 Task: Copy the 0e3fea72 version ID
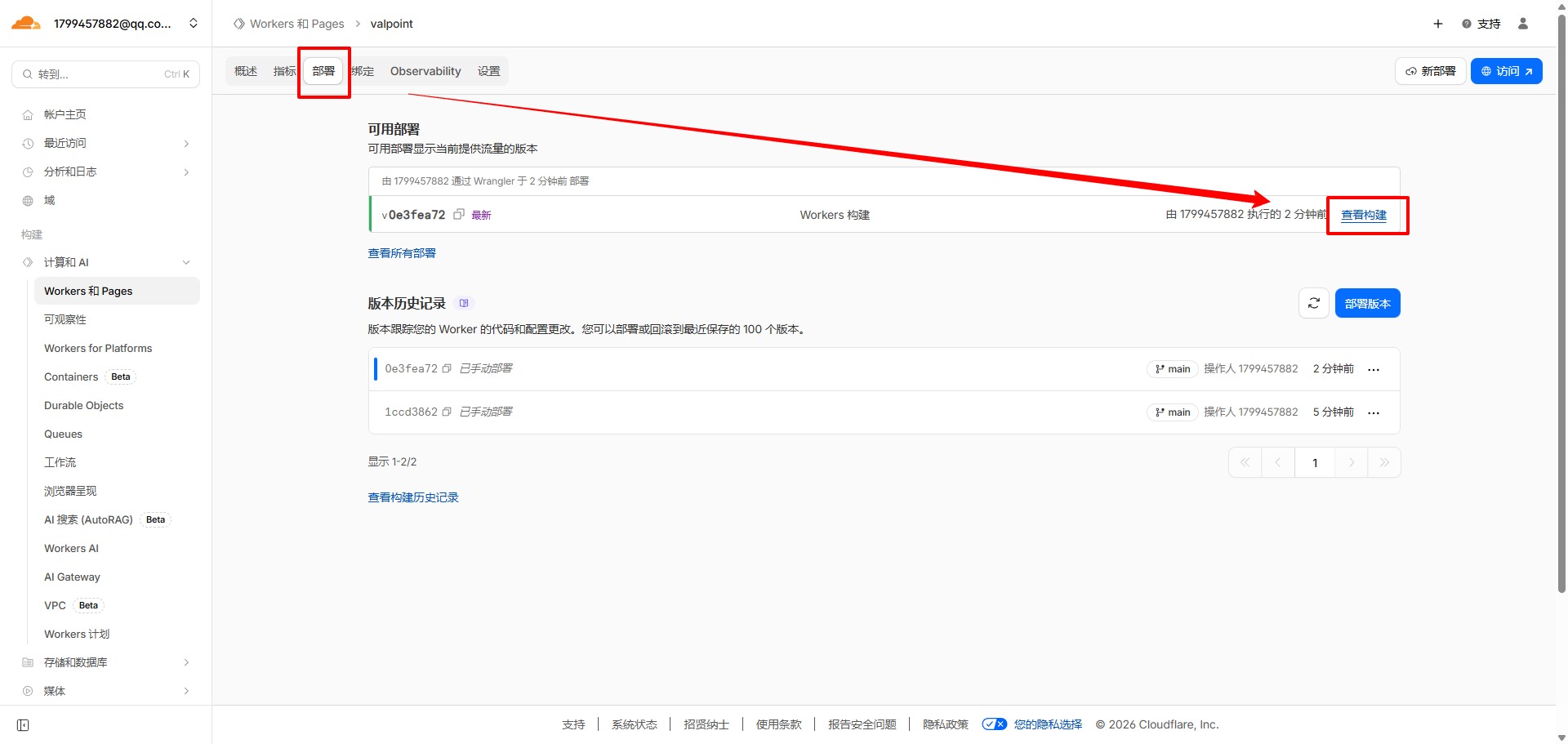coord(447,368)
